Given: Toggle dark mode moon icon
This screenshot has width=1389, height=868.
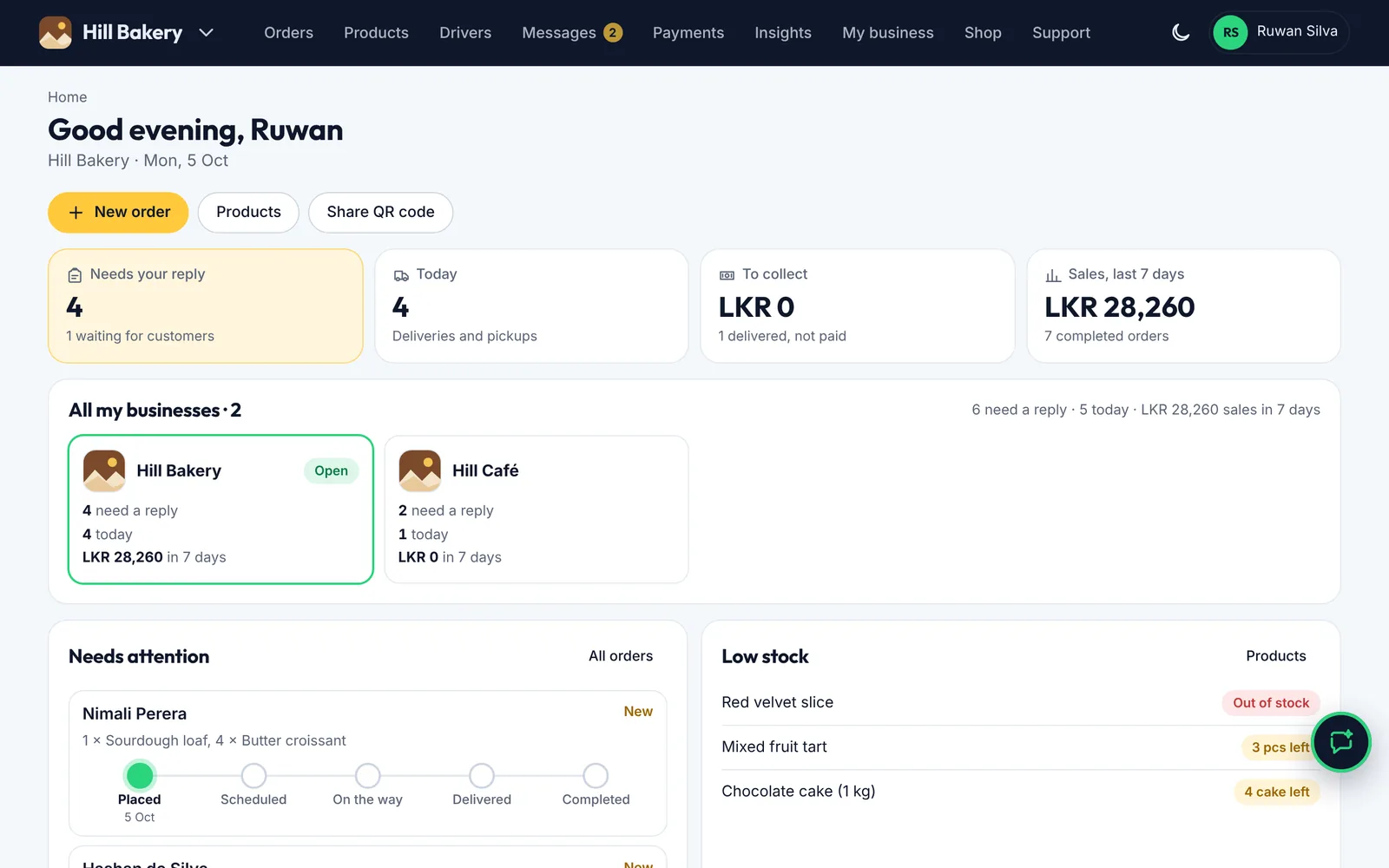Looking at the screenshot, I should (x=1181, y=33).
